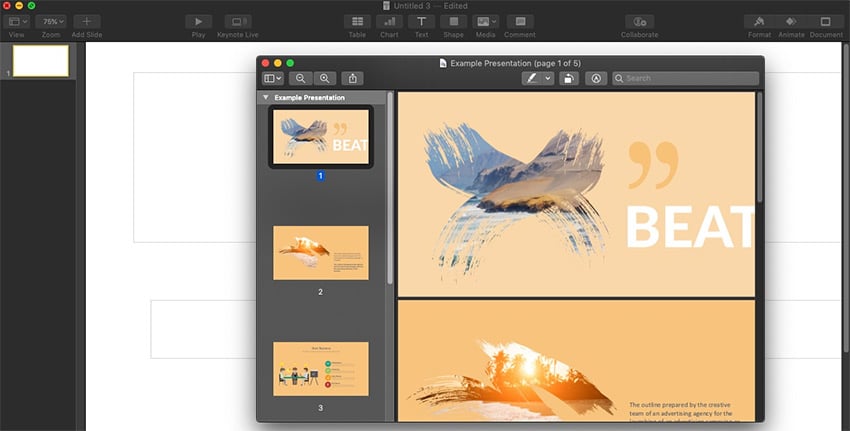This screenshot has width=850, height=431.
Task: Insert a Table from the toolbar
Action: [x=356, y=21]
